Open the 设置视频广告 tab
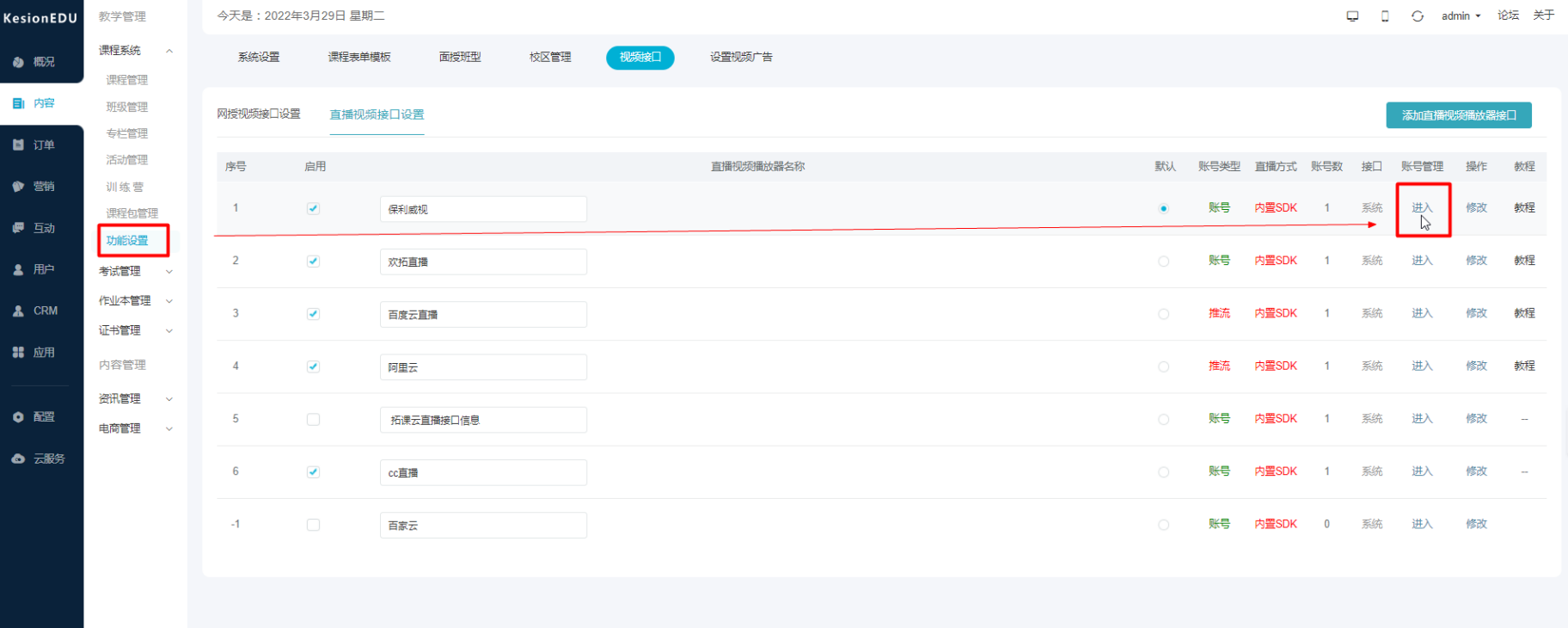 click(x=741, y=57)
